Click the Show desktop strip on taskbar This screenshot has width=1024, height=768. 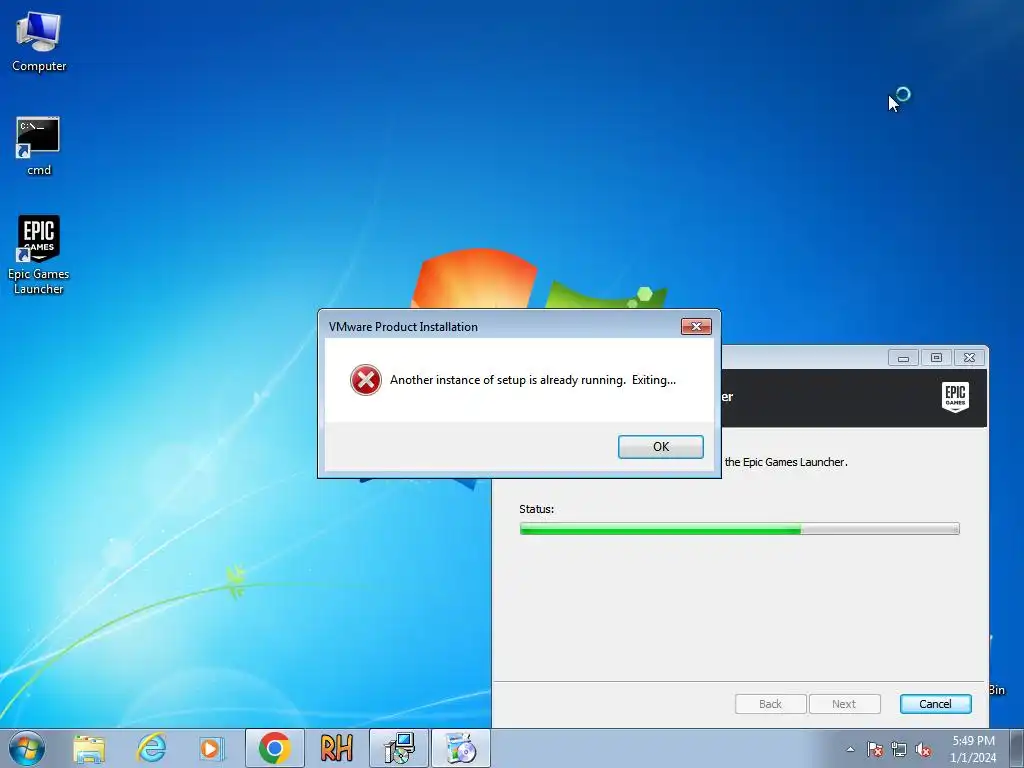(1017, 748)
